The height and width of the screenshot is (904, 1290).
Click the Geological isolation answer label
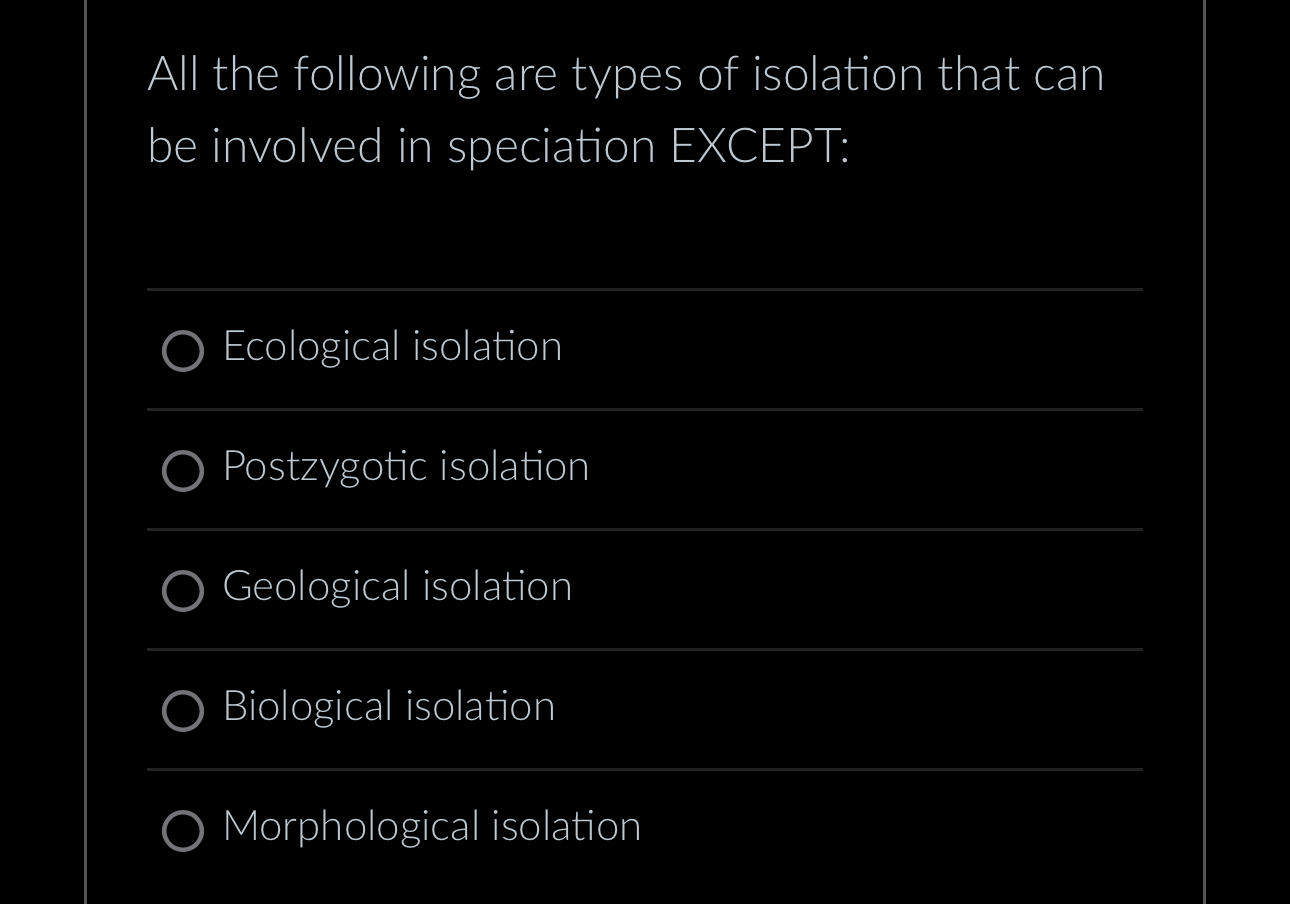tap(397, 587)
